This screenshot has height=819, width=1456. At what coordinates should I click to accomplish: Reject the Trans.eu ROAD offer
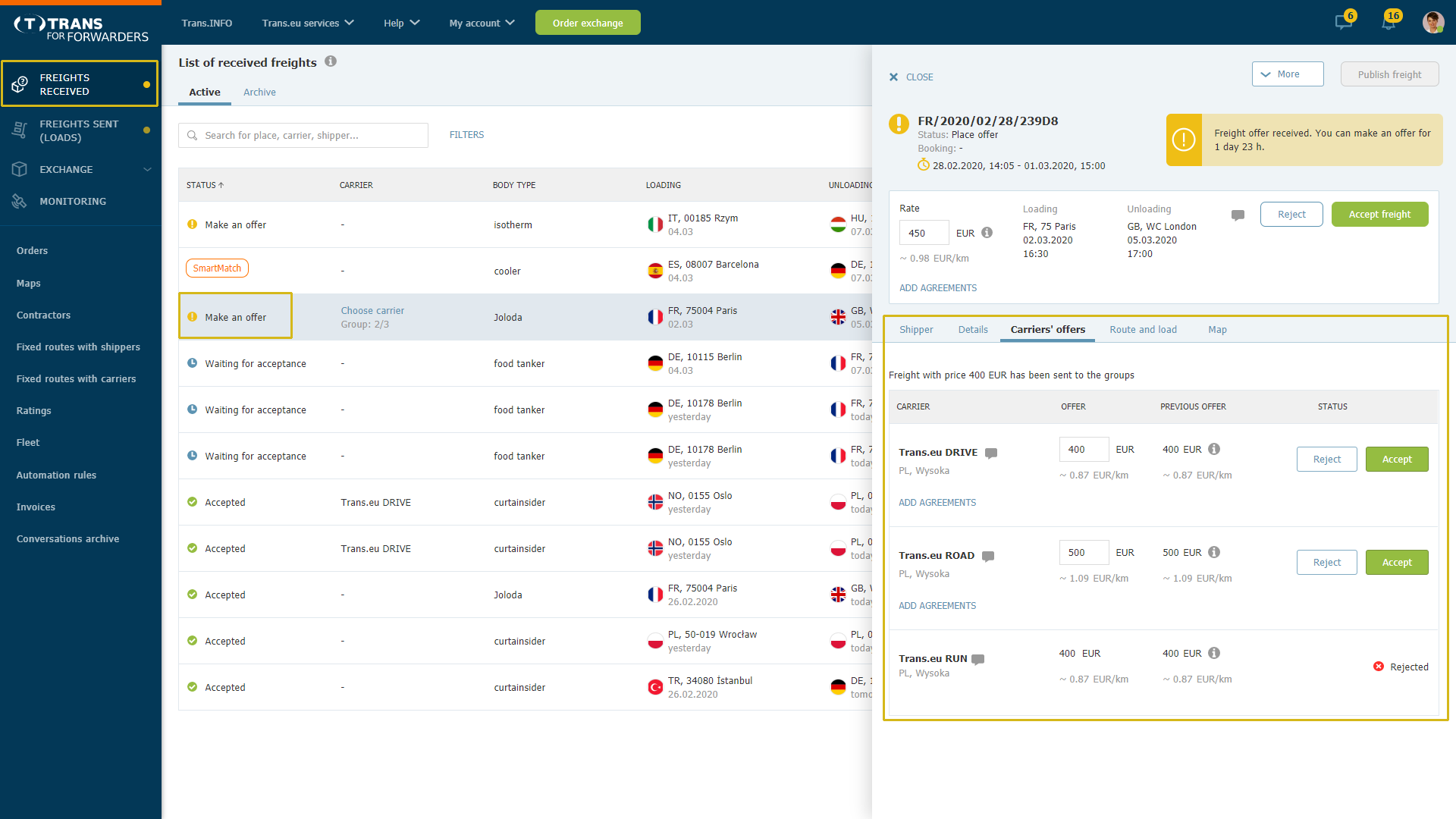pyautogui.click(x=1327, y=562)
